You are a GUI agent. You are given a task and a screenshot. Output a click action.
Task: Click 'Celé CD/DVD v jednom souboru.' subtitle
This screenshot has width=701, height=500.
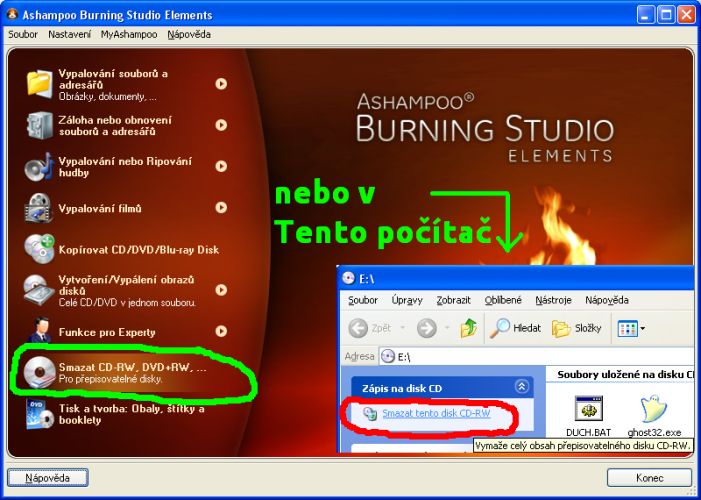tap(127, 303)
